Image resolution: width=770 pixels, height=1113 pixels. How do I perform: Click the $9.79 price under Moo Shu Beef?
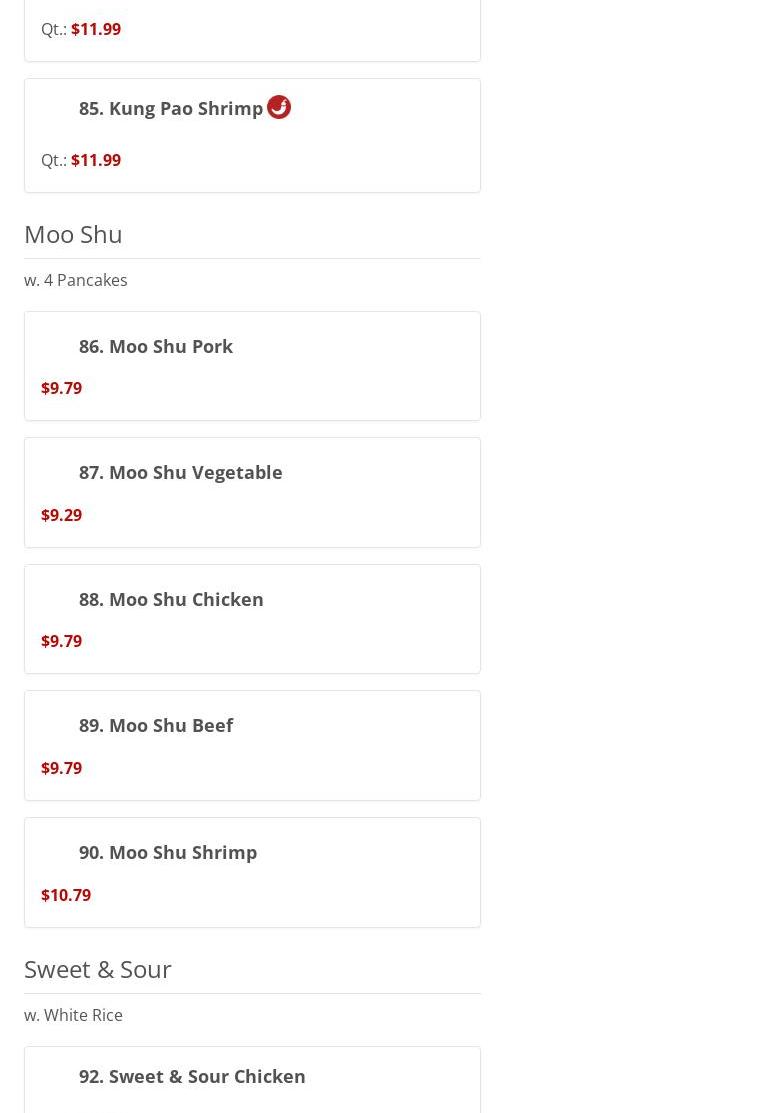tap(62, 768)
